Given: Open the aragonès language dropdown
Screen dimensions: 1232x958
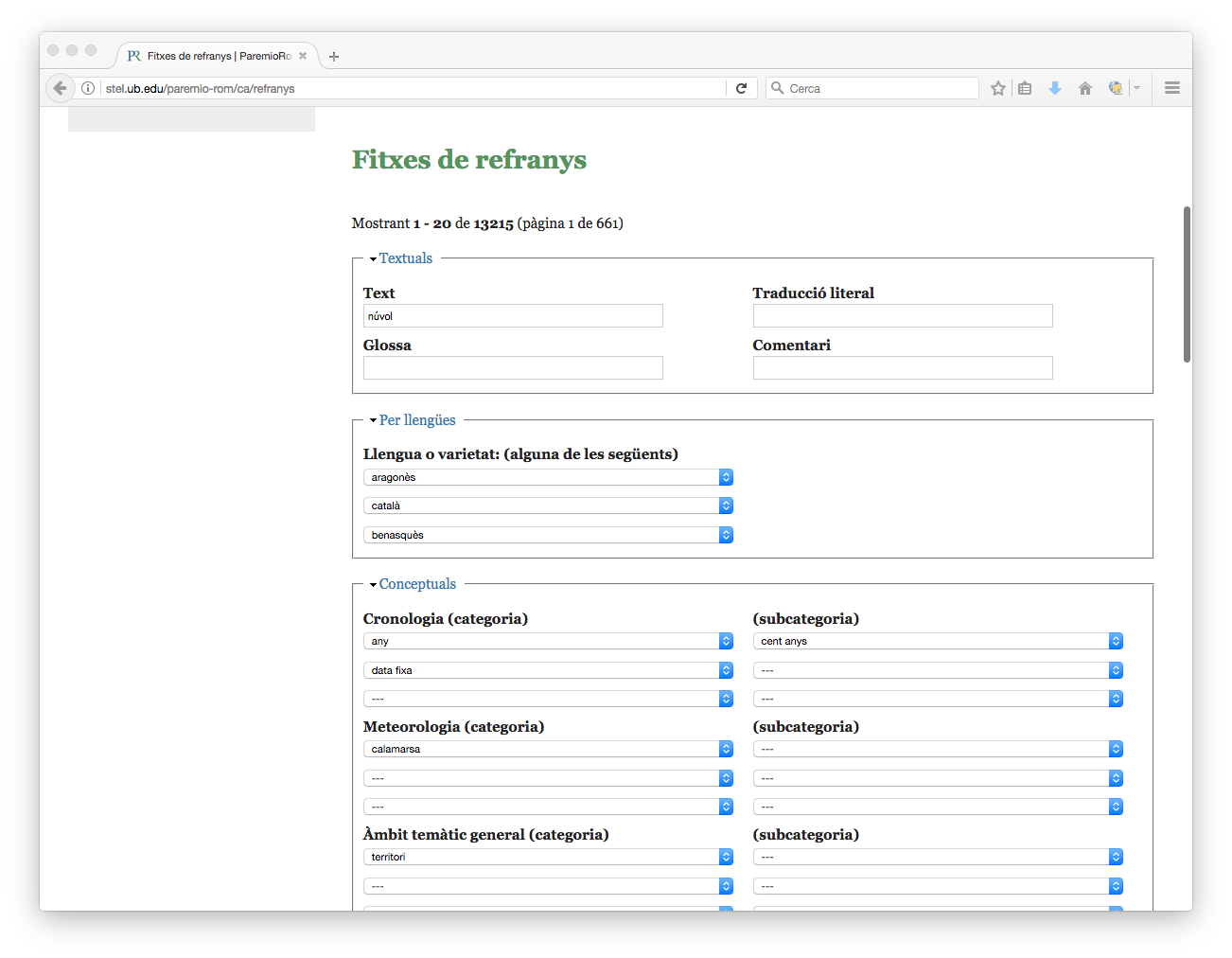Looking at the screenshot, I should point(548,478).
